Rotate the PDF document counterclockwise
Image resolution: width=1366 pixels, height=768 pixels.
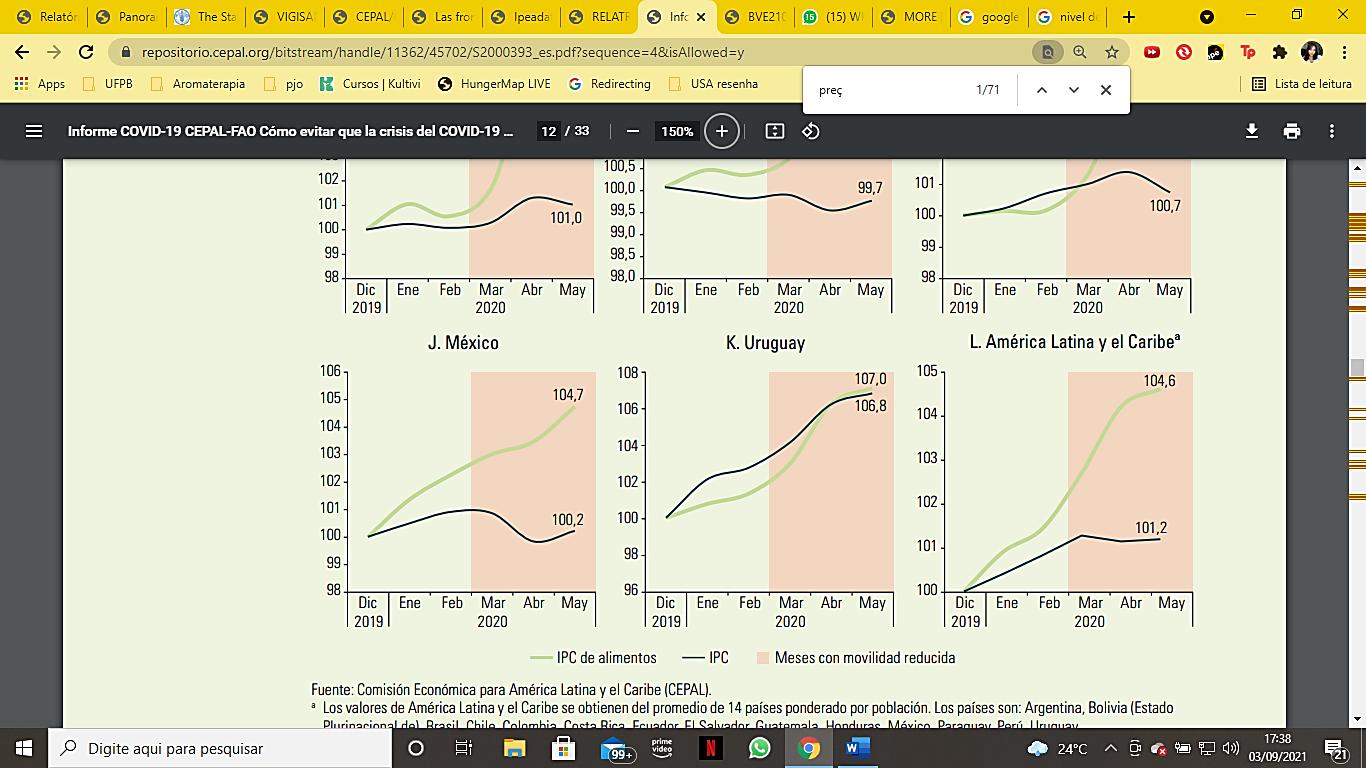pyautogui.click(x=811, y=131)
